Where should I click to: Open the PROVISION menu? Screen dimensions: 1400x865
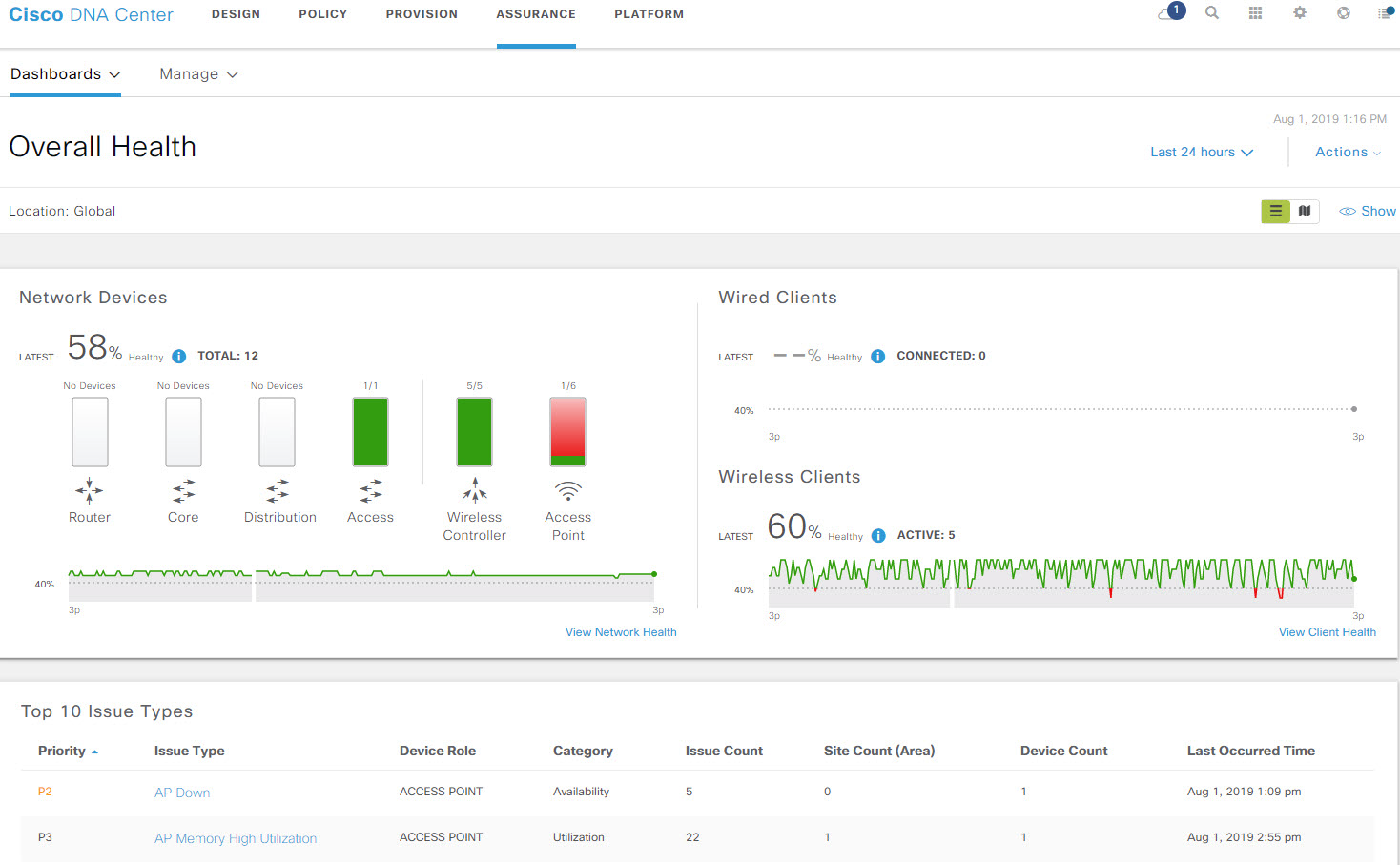pos(422,14)
